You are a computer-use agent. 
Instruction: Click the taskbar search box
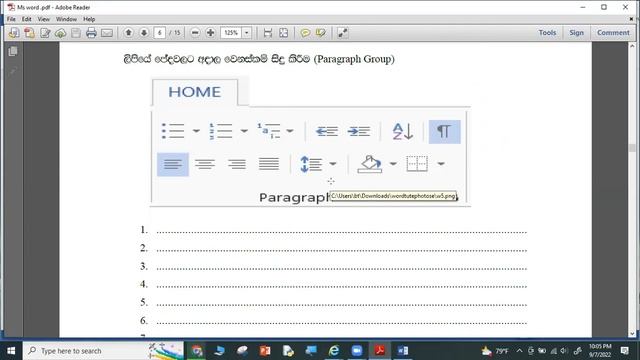104,351
